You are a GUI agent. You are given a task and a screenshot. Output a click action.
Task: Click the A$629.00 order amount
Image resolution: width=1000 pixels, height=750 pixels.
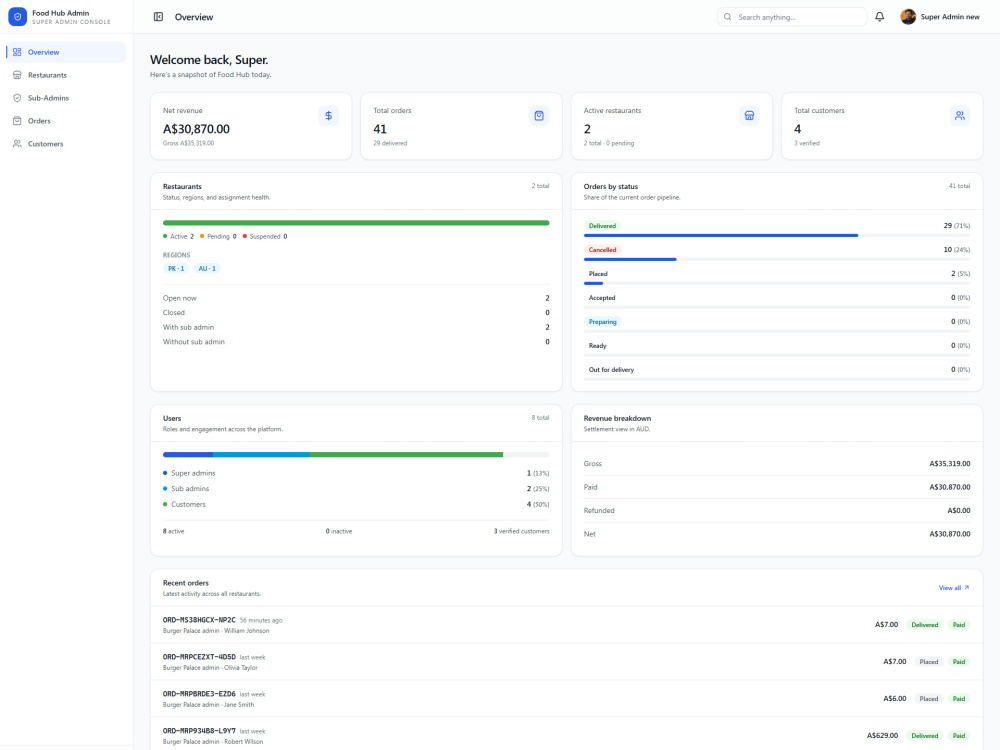(x=882, y=736)
